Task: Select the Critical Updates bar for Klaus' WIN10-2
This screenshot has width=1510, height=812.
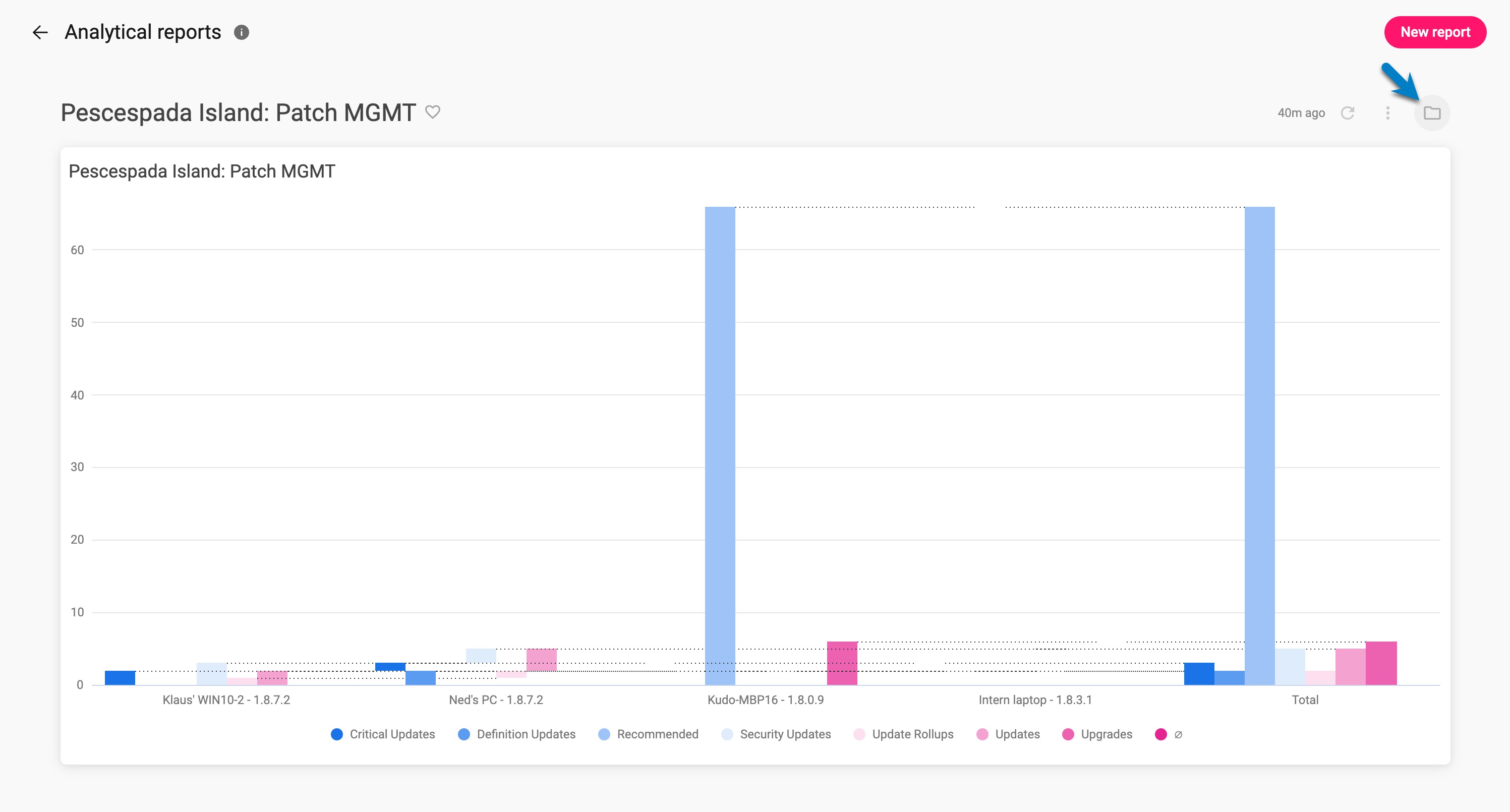Action: (x=120, y=678)
